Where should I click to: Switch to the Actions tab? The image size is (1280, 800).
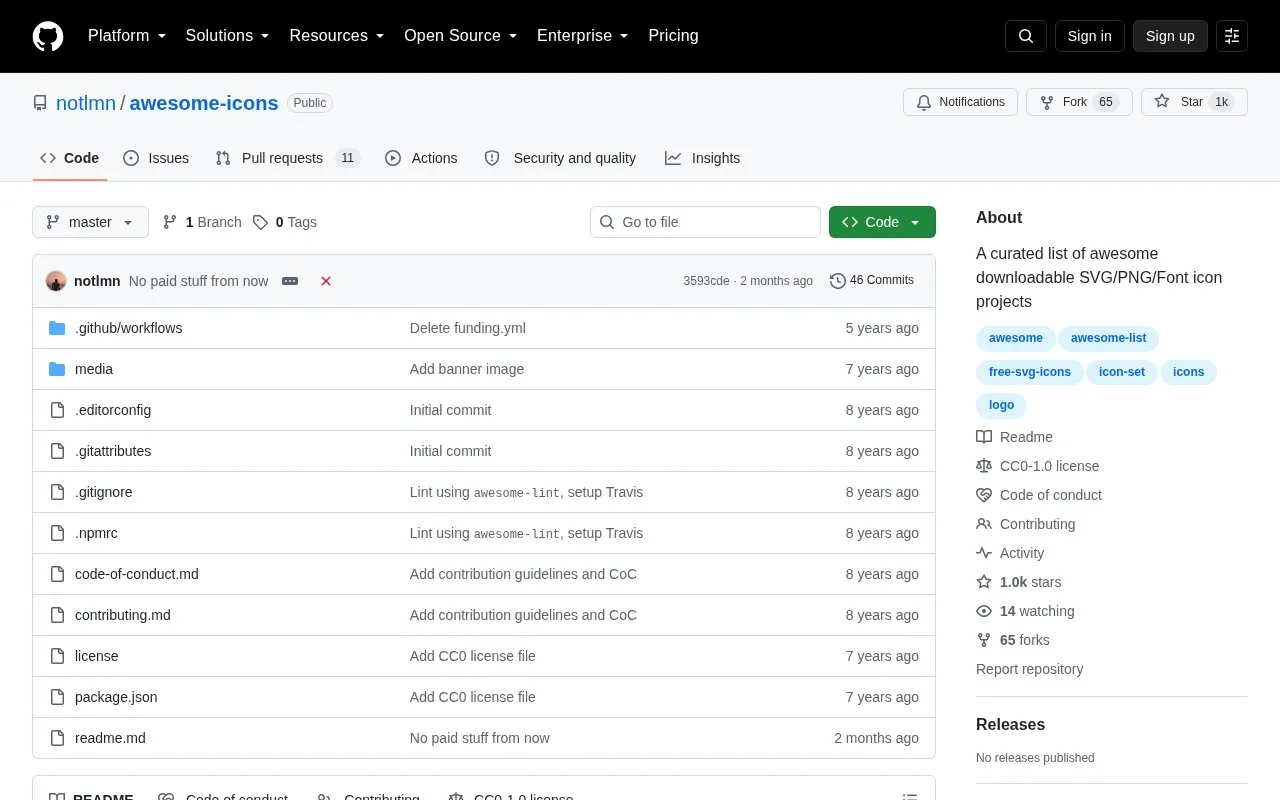click(421, 158)
